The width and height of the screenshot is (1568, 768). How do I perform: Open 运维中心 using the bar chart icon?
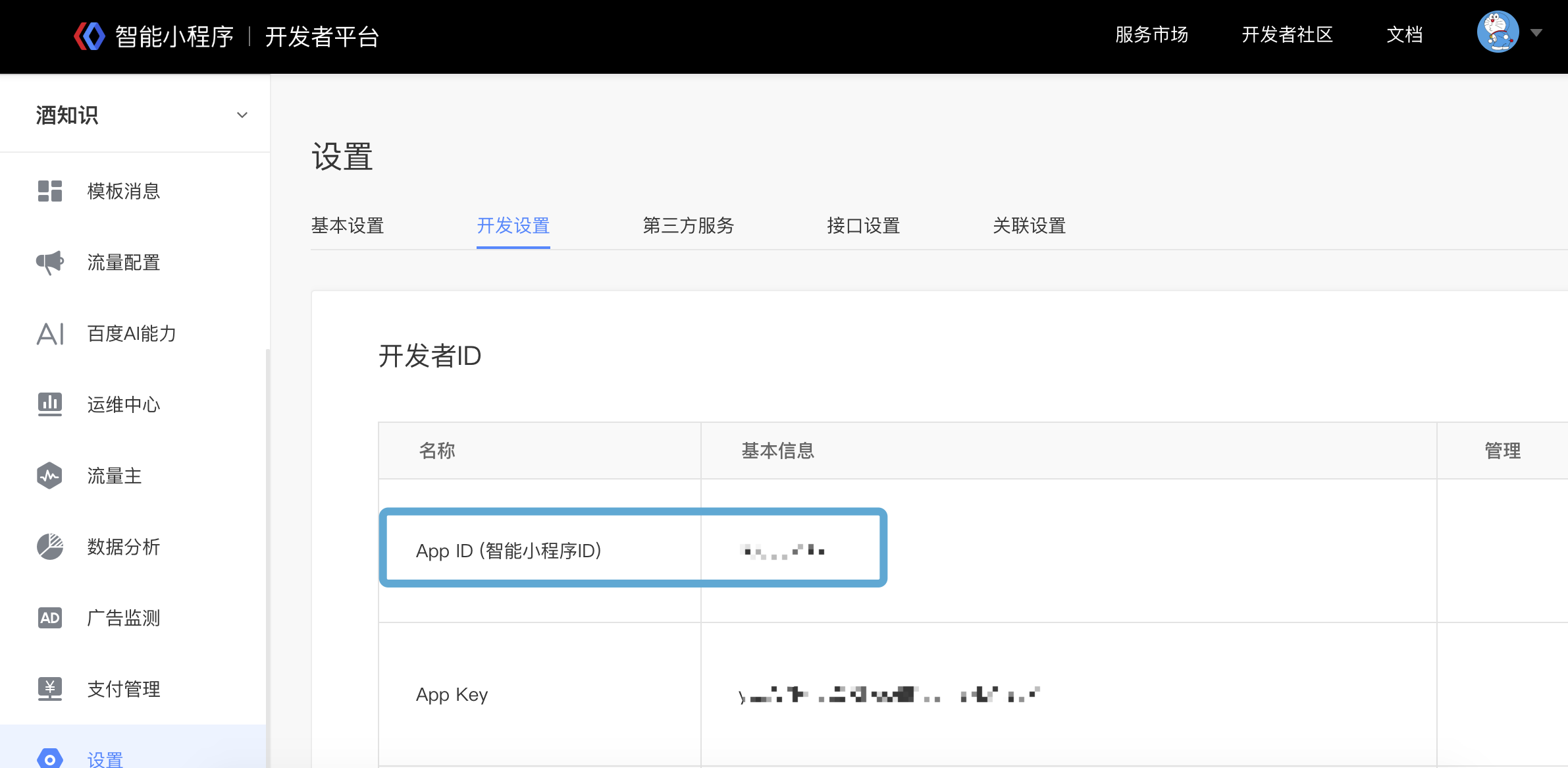(49, 404)
